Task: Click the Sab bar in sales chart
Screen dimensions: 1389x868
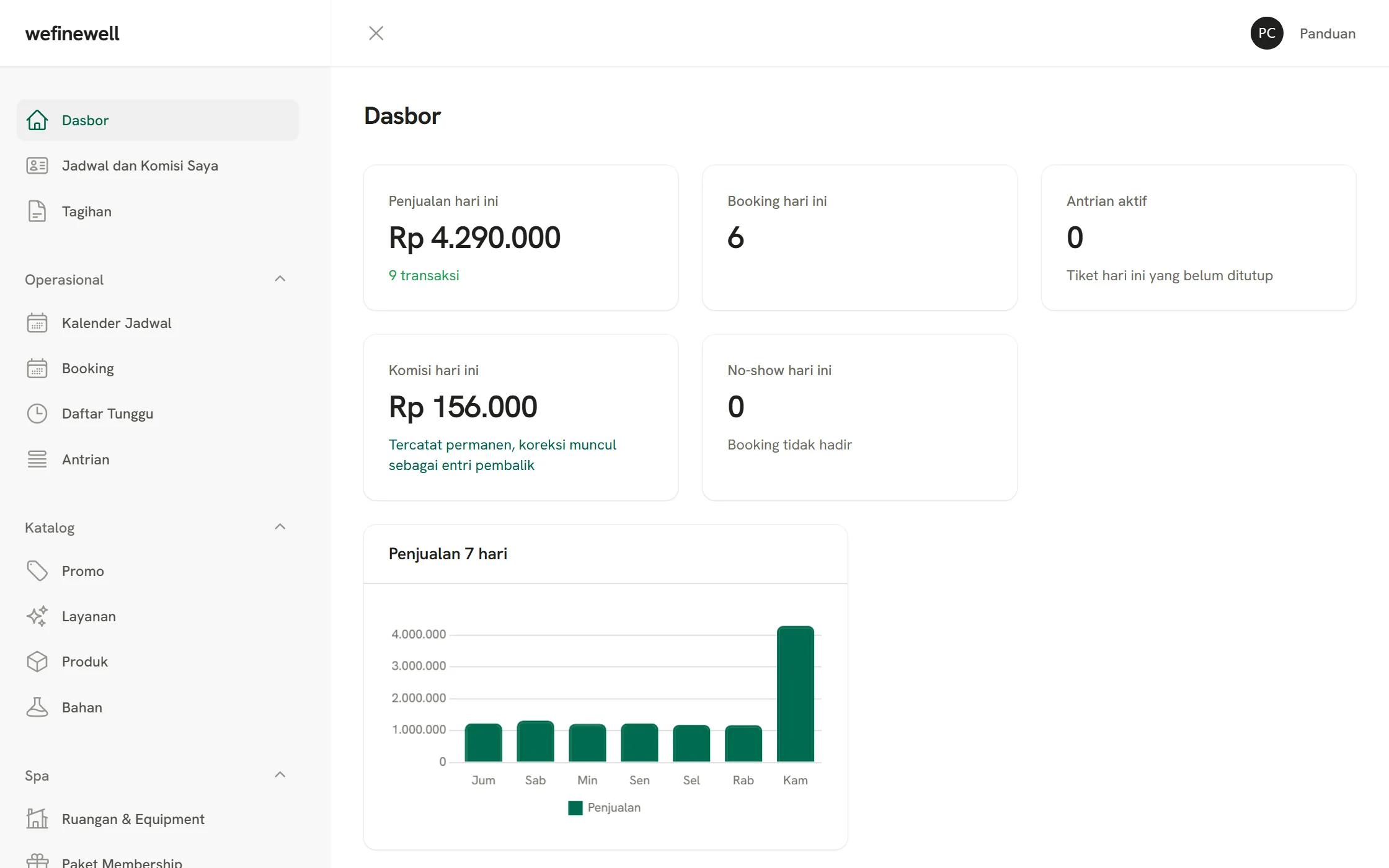Action: click(x=535, y=742)
